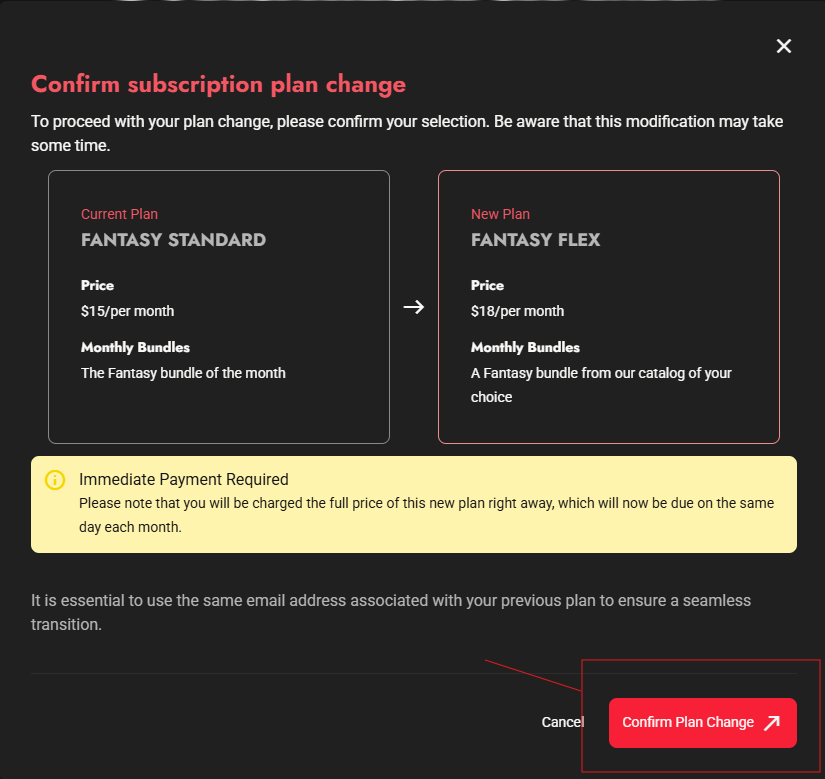Click the Monthly Bundles label in Current Plan
Viewport: 825px width, 779px height.
click(x=135, y=347)
